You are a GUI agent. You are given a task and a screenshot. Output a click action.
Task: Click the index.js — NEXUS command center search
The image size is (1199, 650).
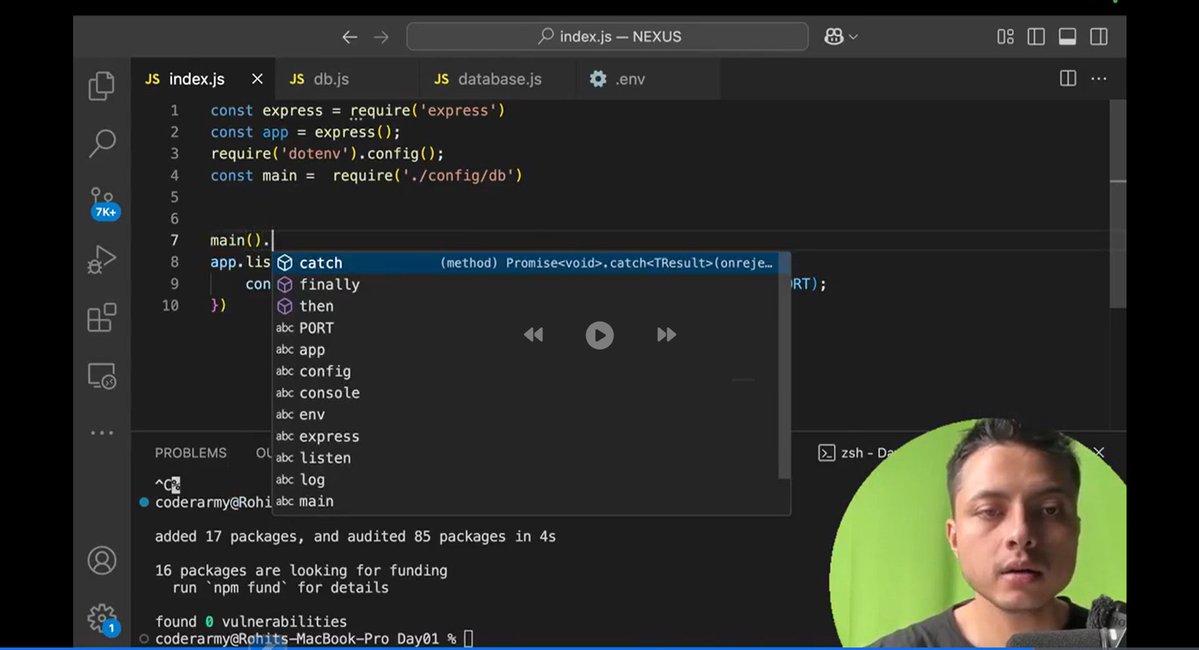coord(607,37)
